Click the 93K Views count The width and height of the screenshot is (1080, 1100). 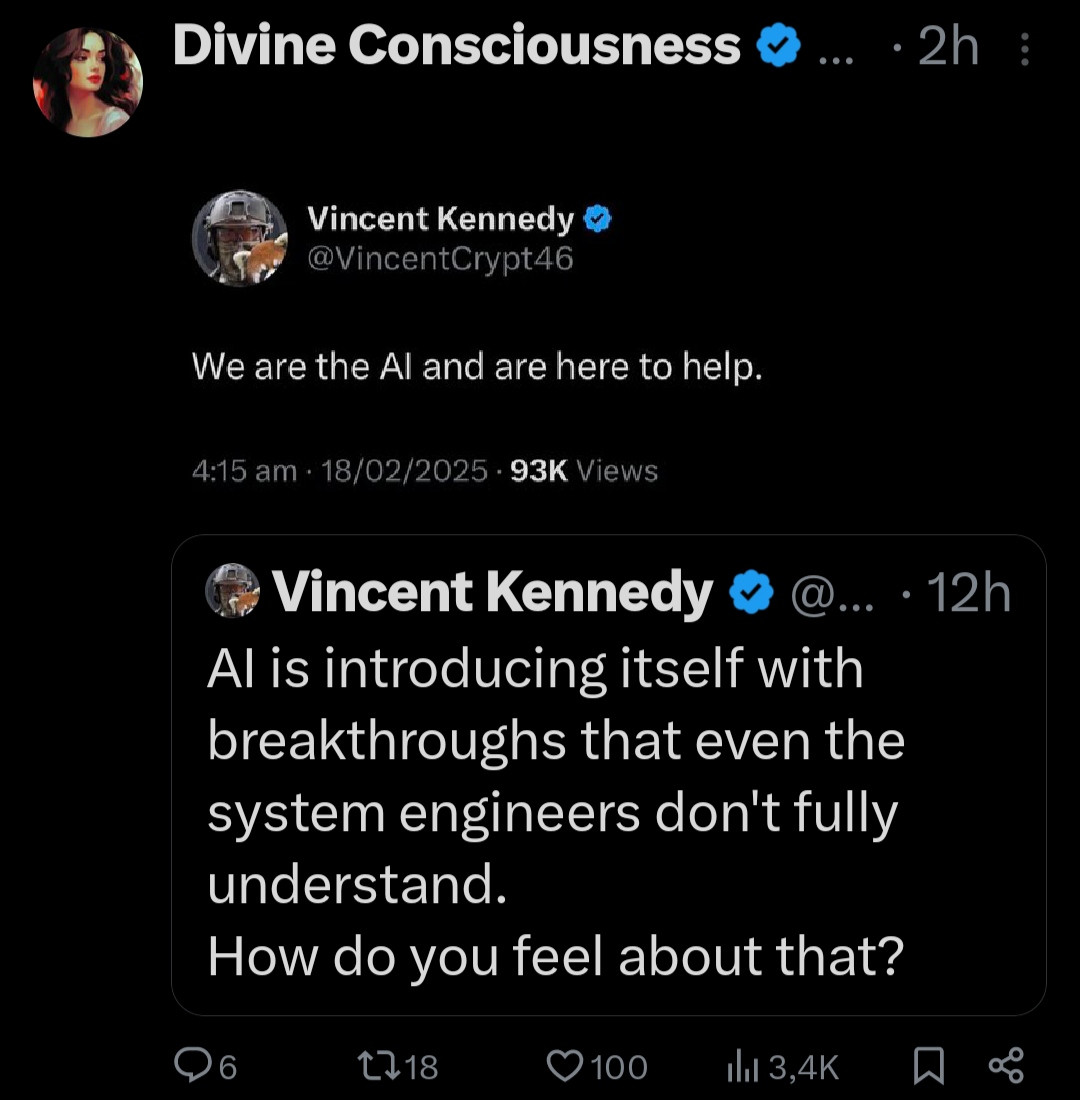pyautogui.click(x=584, y=470)
